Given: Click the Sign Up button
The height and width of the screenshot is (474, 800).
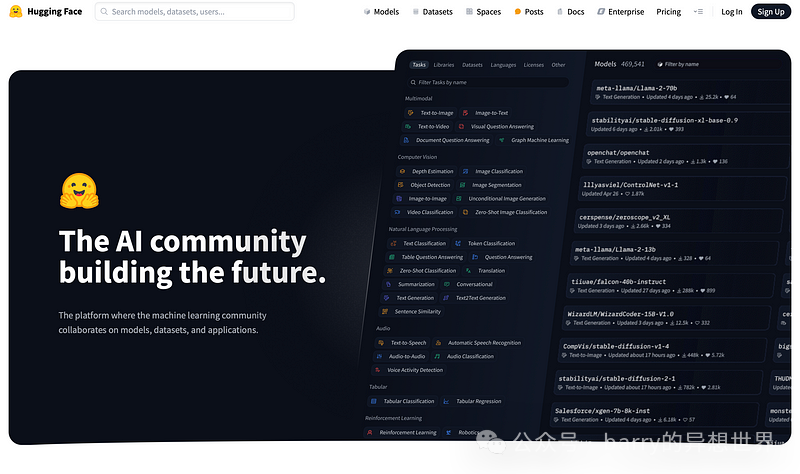Looking at the screenshot, I should pyautogui.click(x=770, y=11).
